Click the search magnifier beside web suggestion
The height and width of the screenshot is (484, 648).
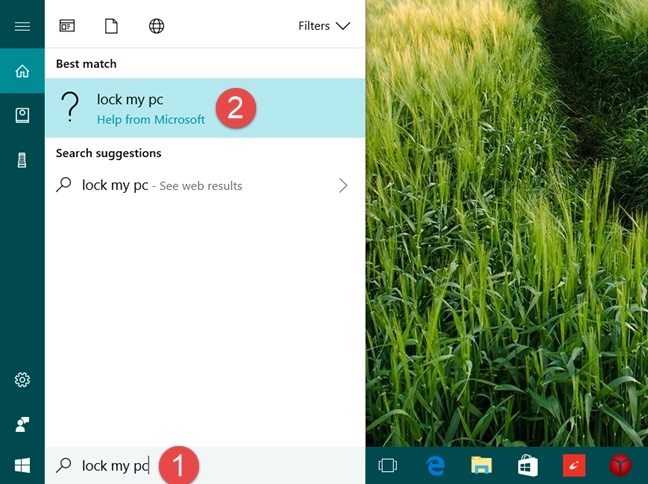(x=64, y=185)
